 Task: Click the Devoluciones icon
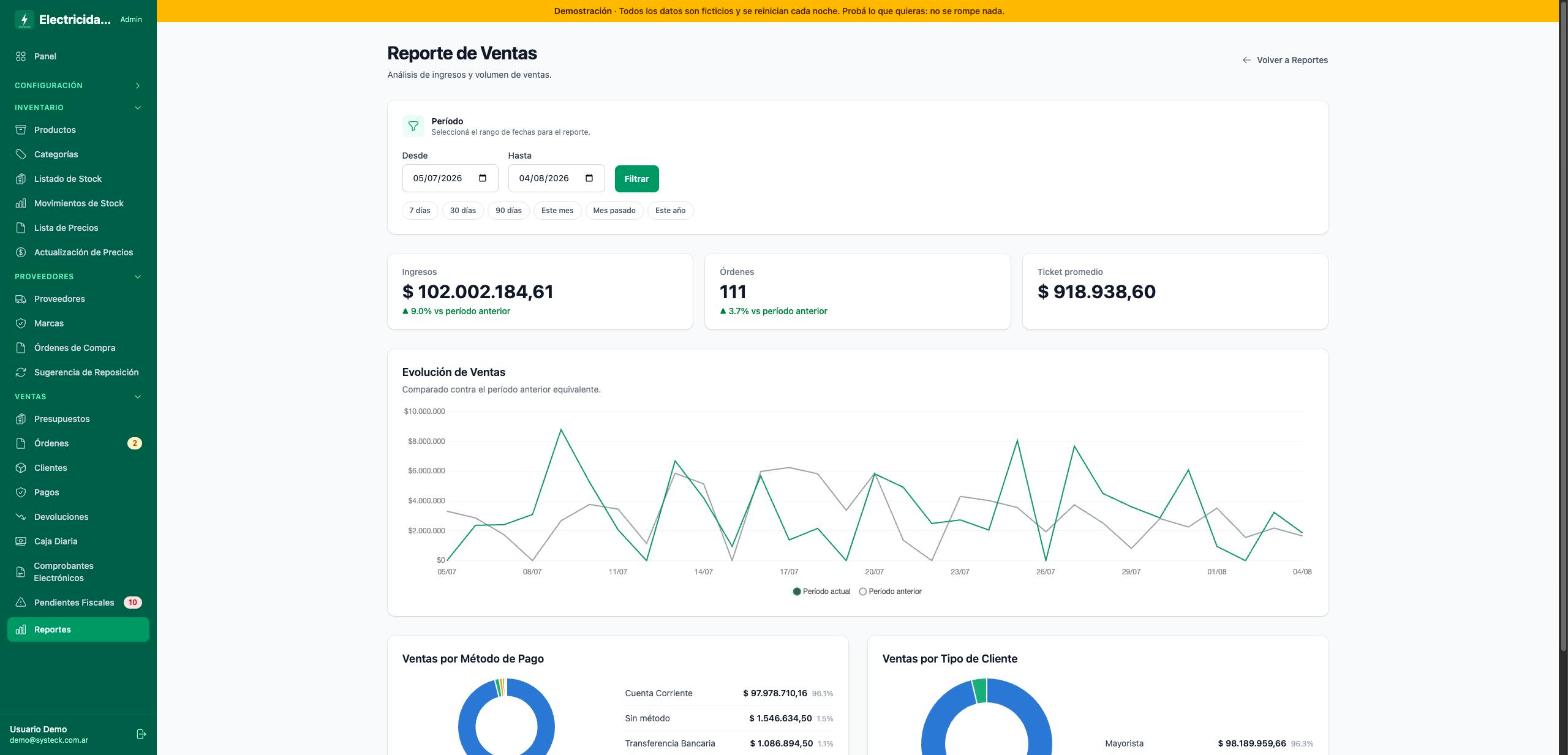(x=20, y=517)
